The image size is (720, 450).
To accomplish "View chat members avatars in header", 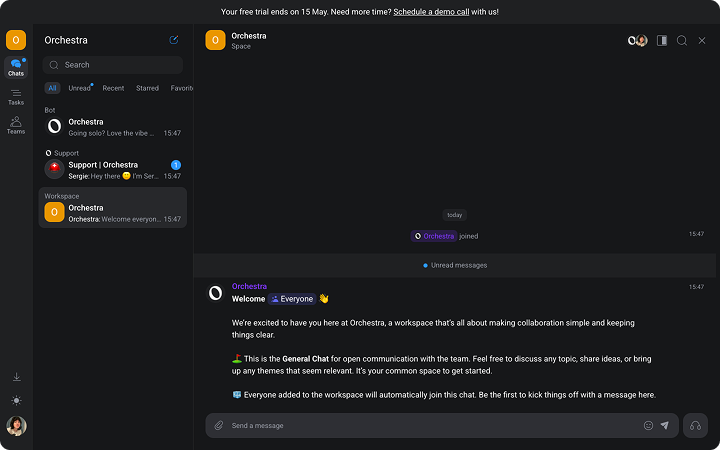I will (x=638, y=40).
